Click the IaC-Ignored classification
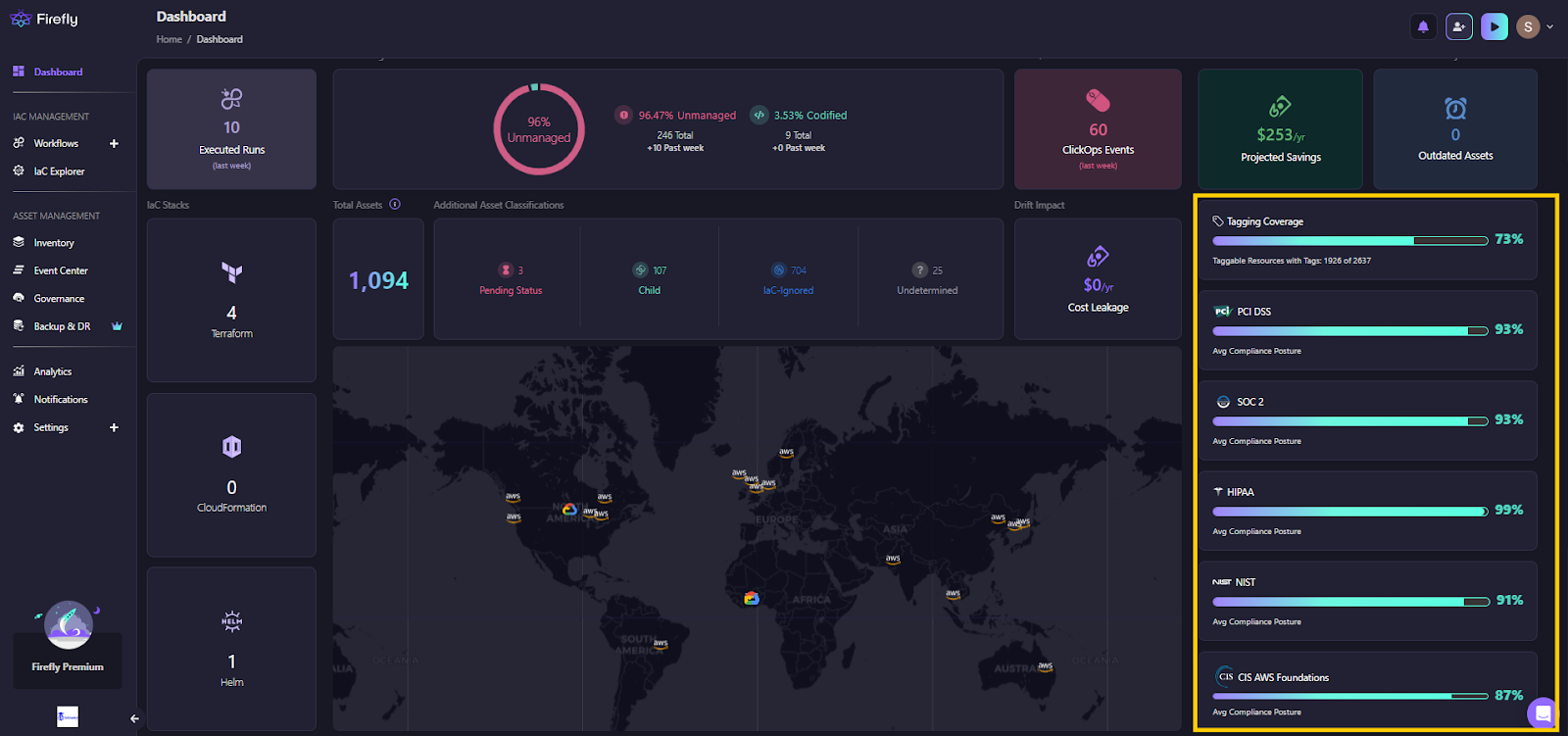The width and height of the screenshot is (1568, 736). pos(788,279)
